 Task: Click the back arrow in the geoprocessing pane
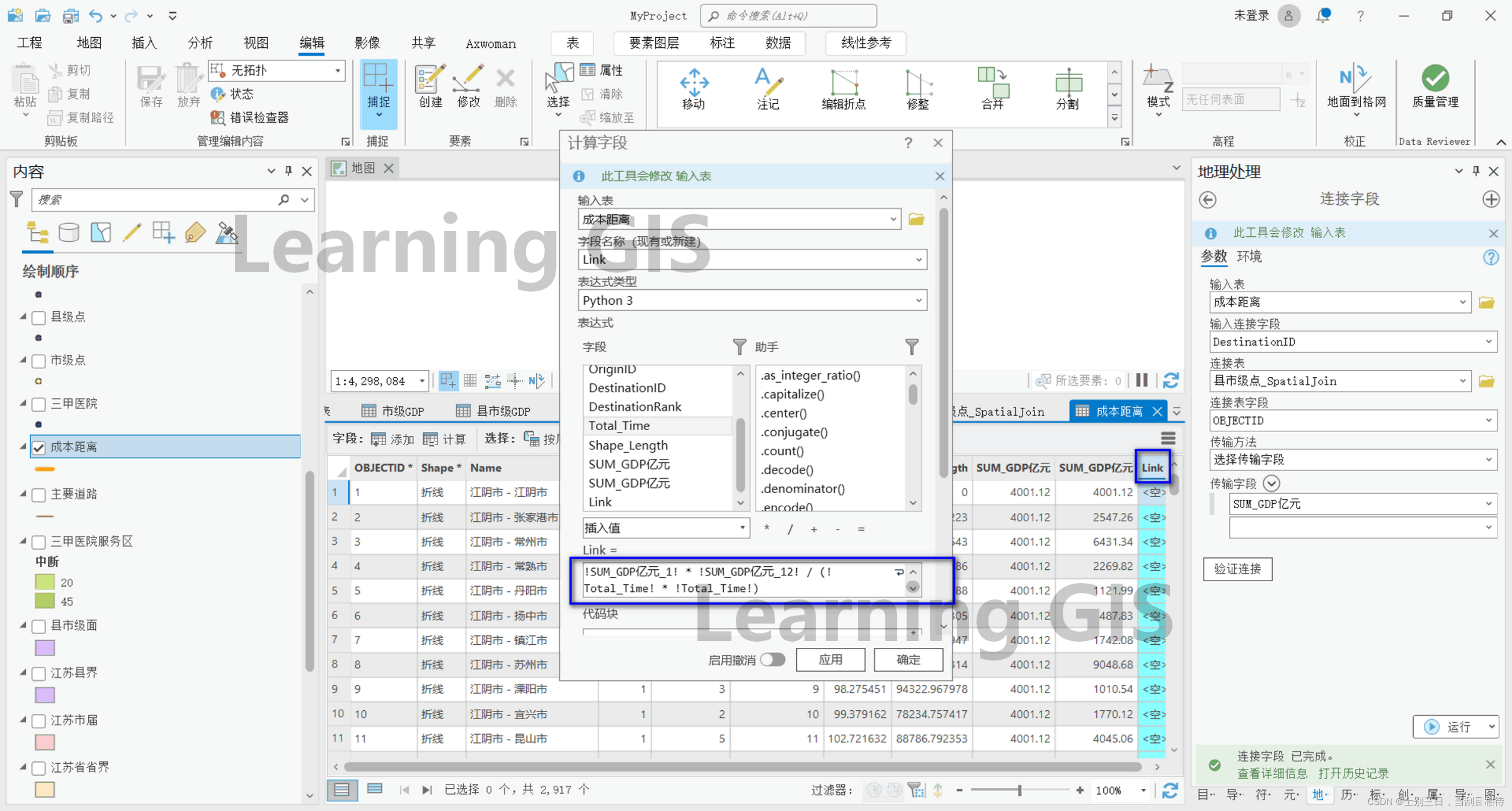pyautogui.click(x=1208, y=199)
